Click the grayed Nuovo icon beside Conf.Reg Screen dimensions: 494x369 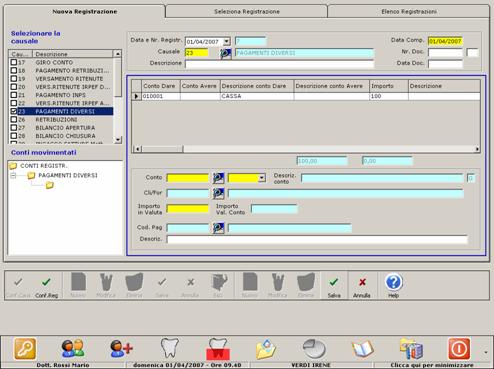(x=78, y=282)
